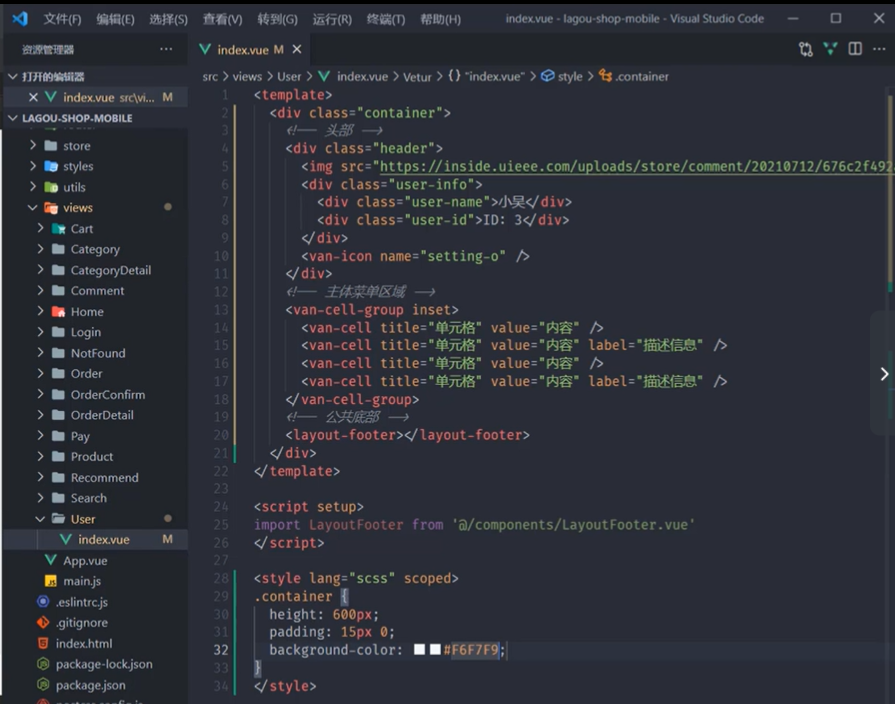Close index.vue in open editors list

click(x=33, y=97)
